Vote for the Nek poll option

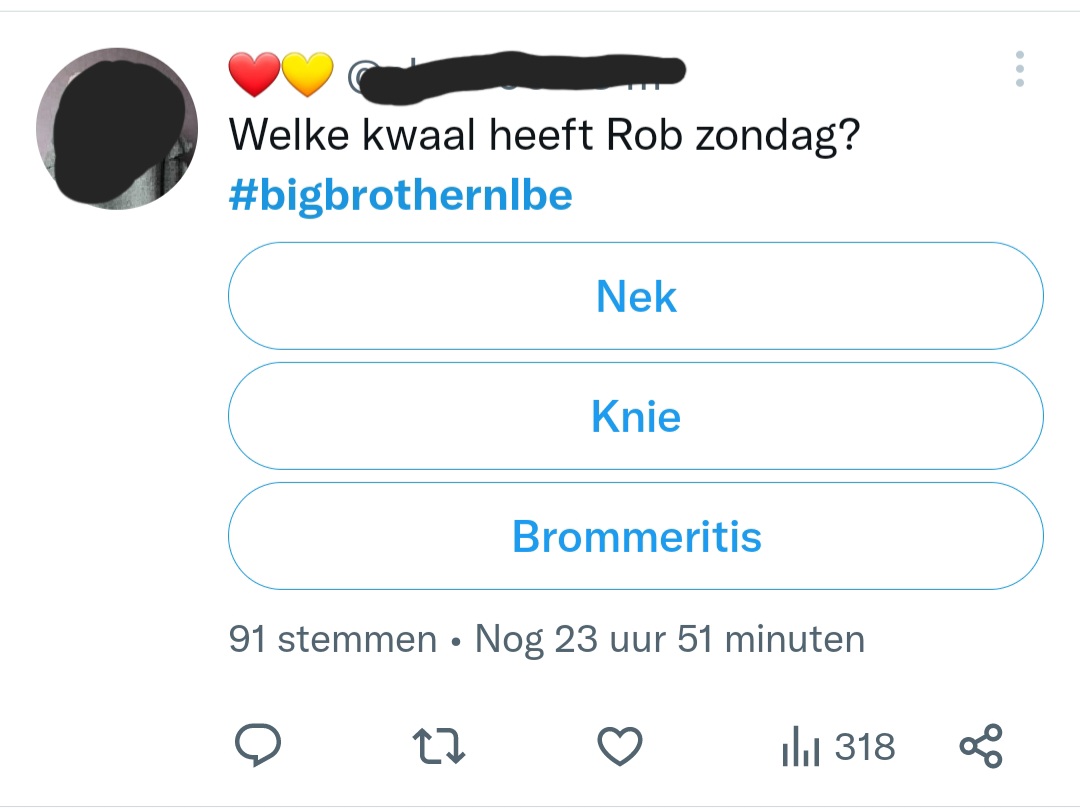[636, 296]
